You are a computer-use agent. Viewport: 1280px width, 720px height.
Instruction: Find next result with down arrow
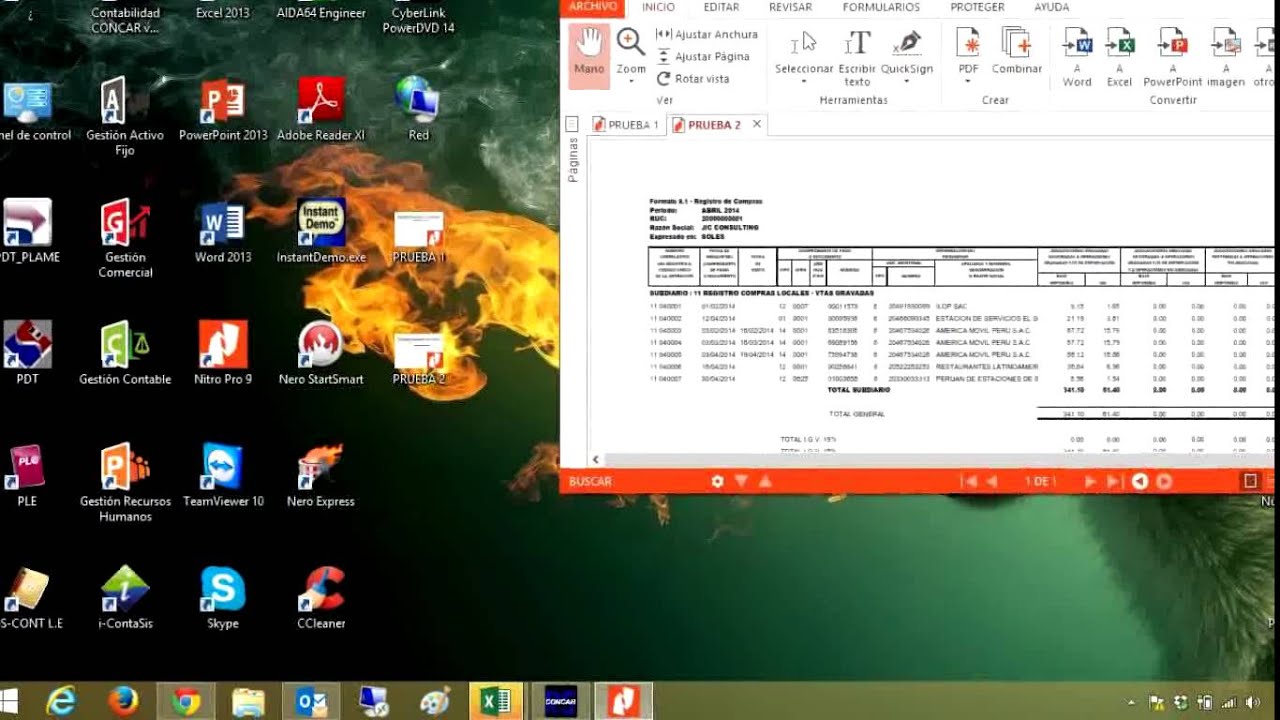click(741, 481)
